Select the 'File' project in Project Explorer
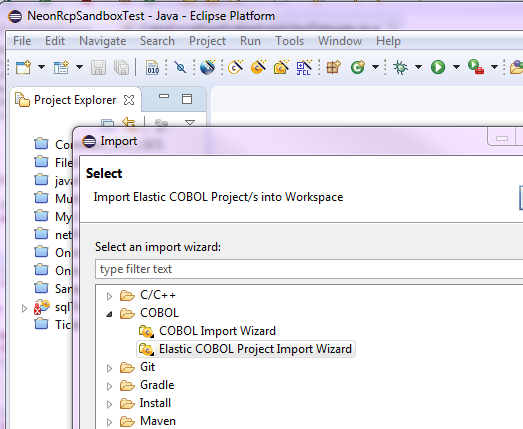The image size is (523, 429). click(53, 162)
